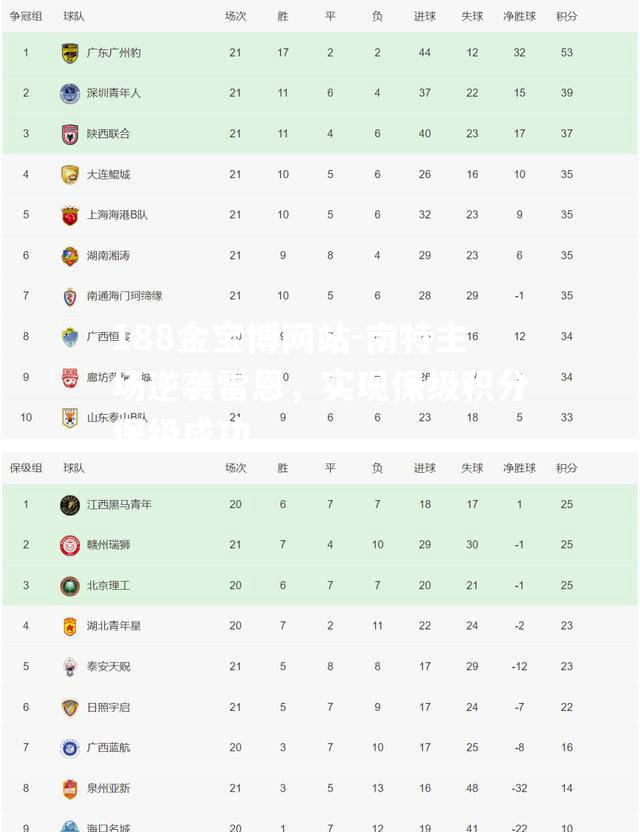Click the 北京理工 team logo

(70, 586)
